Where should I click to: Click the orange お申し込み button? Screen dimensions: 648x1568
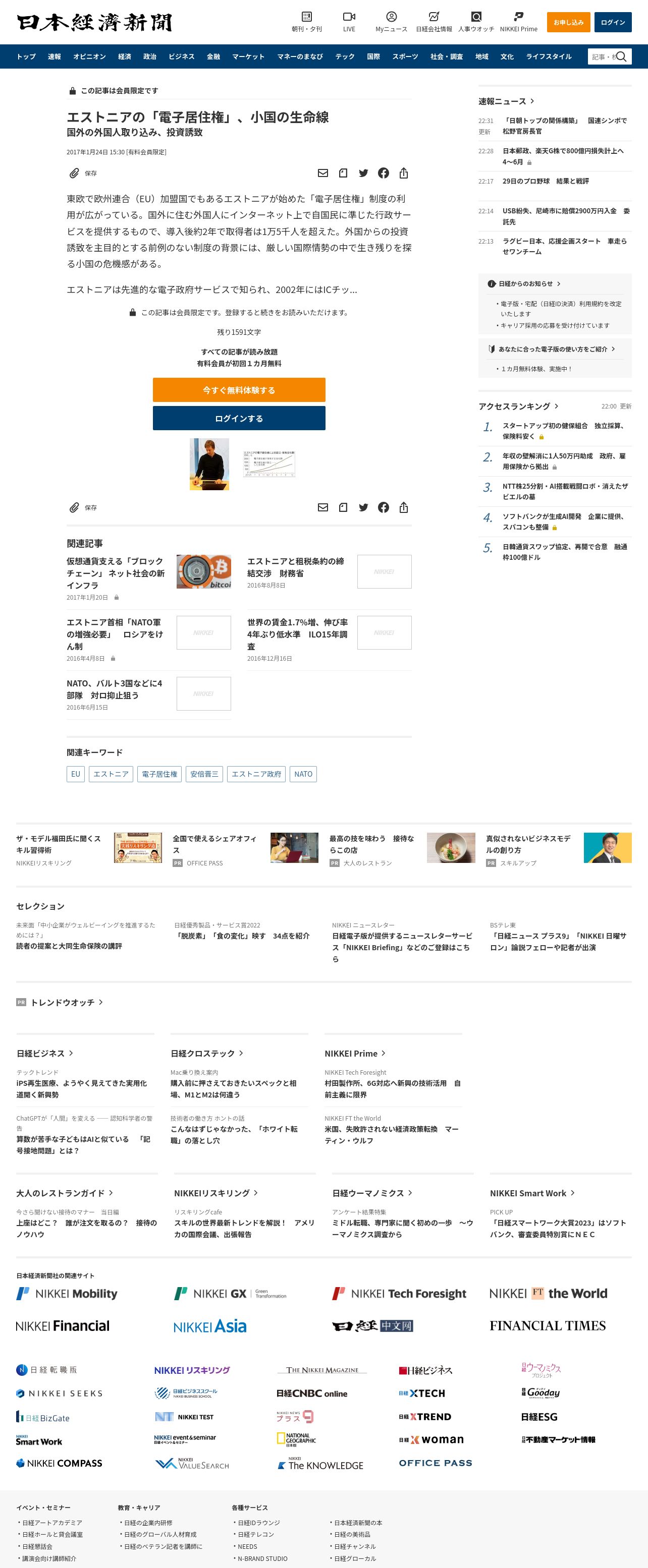tap(568, 22)
